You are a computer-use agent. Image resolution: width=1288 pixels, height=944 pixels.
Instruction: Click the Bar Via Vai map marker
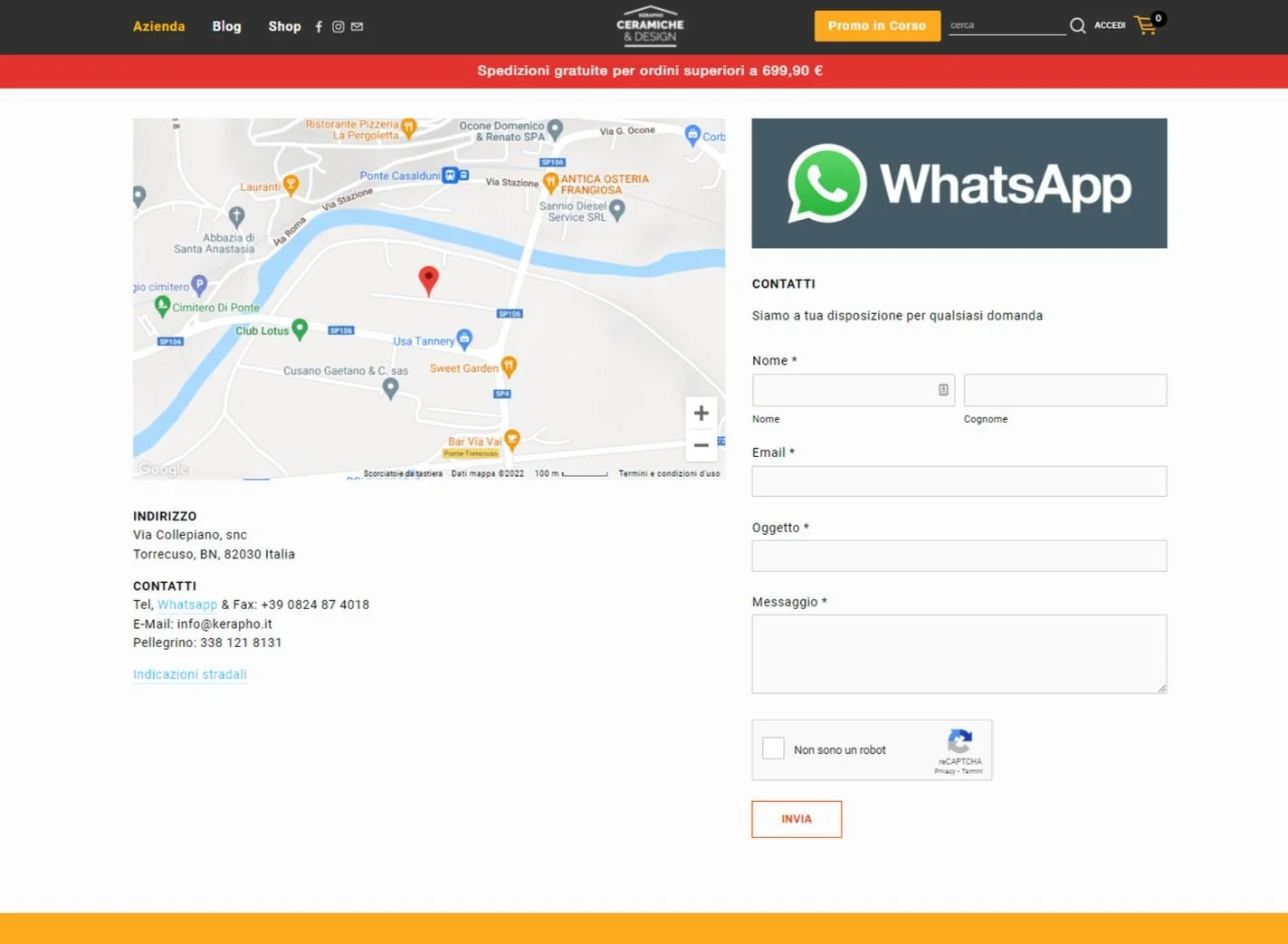click(512, 440)
